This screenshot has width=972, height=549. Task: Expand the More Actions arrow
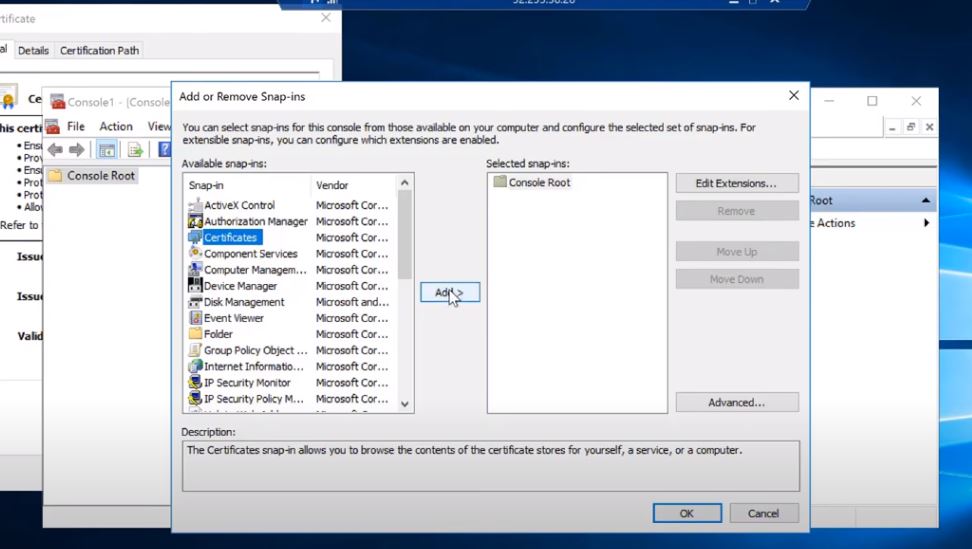coord(926,223)
